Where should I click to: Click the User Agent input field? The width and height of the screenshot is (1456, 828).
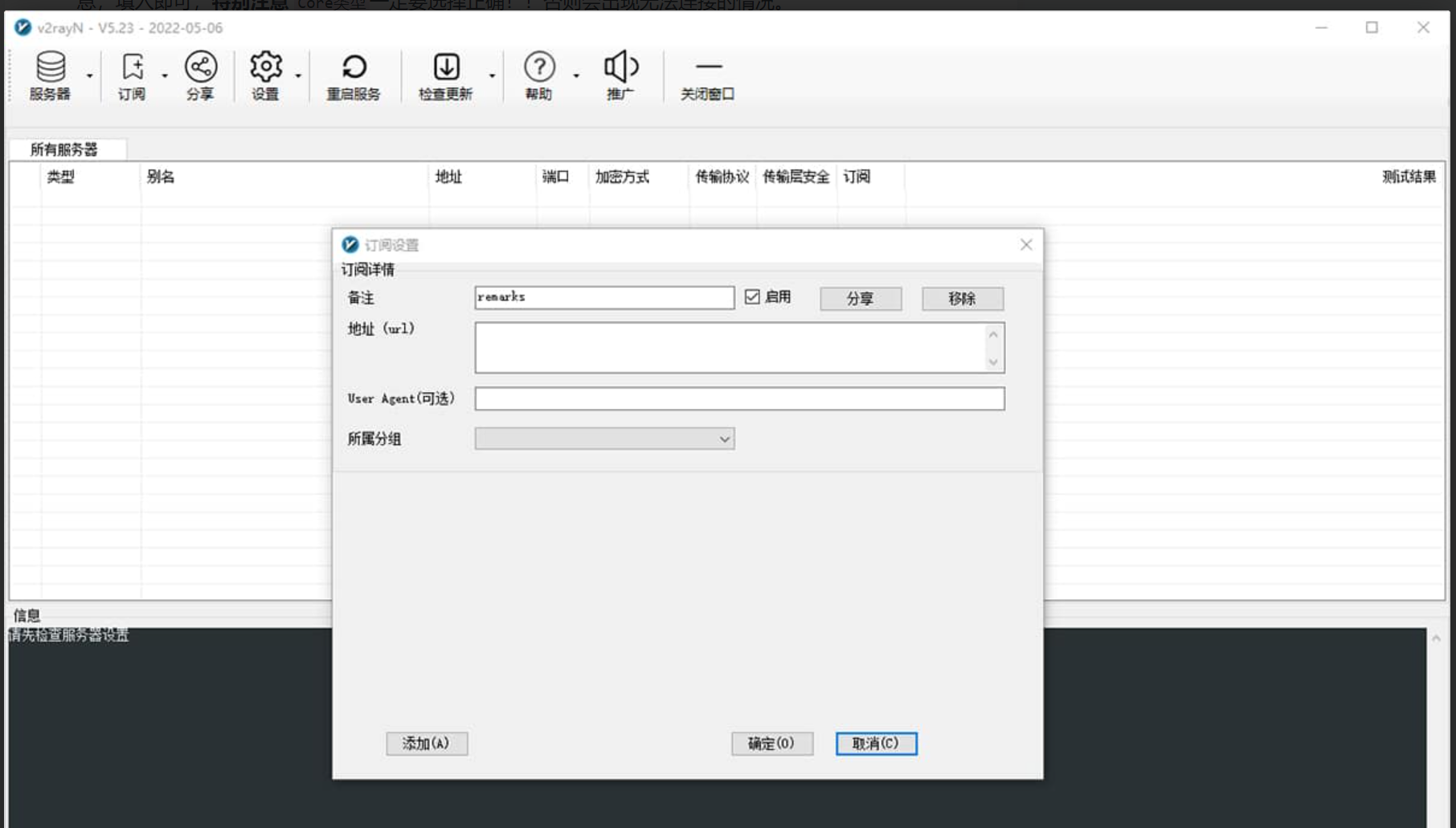click(x=739, y=398)
